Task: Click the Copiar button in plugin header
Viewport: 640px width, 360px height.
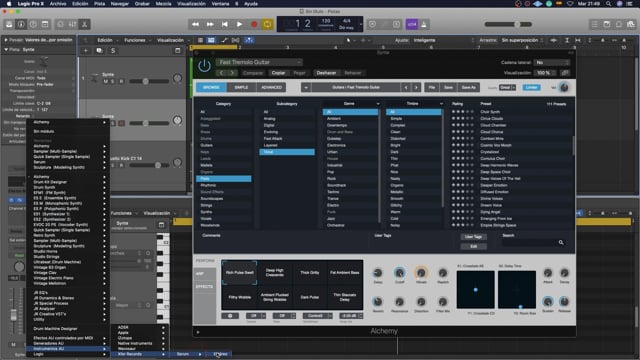Action: coord(278,73)
